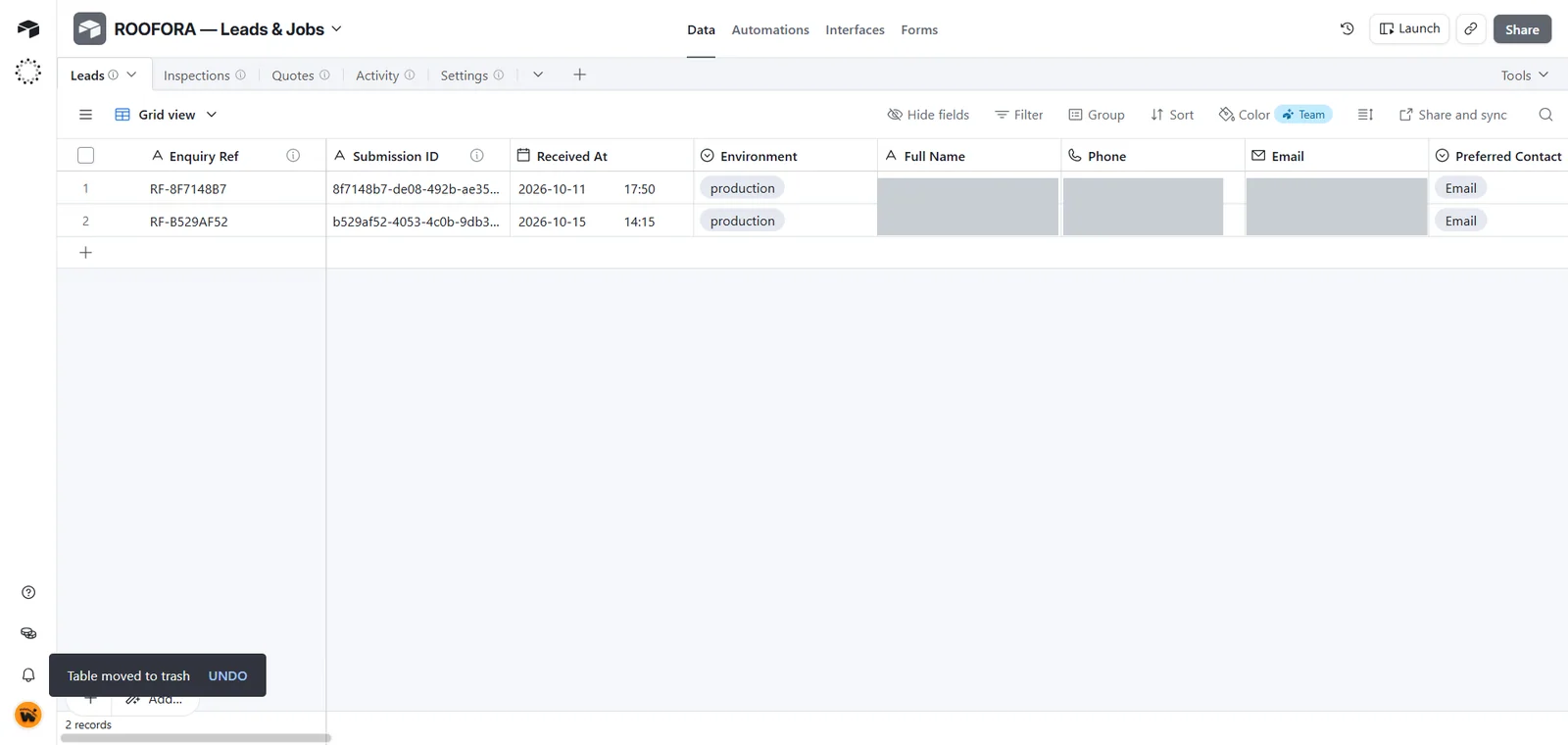
Task: Click the copy link icon button
Action: click(x=1471, y=29)
